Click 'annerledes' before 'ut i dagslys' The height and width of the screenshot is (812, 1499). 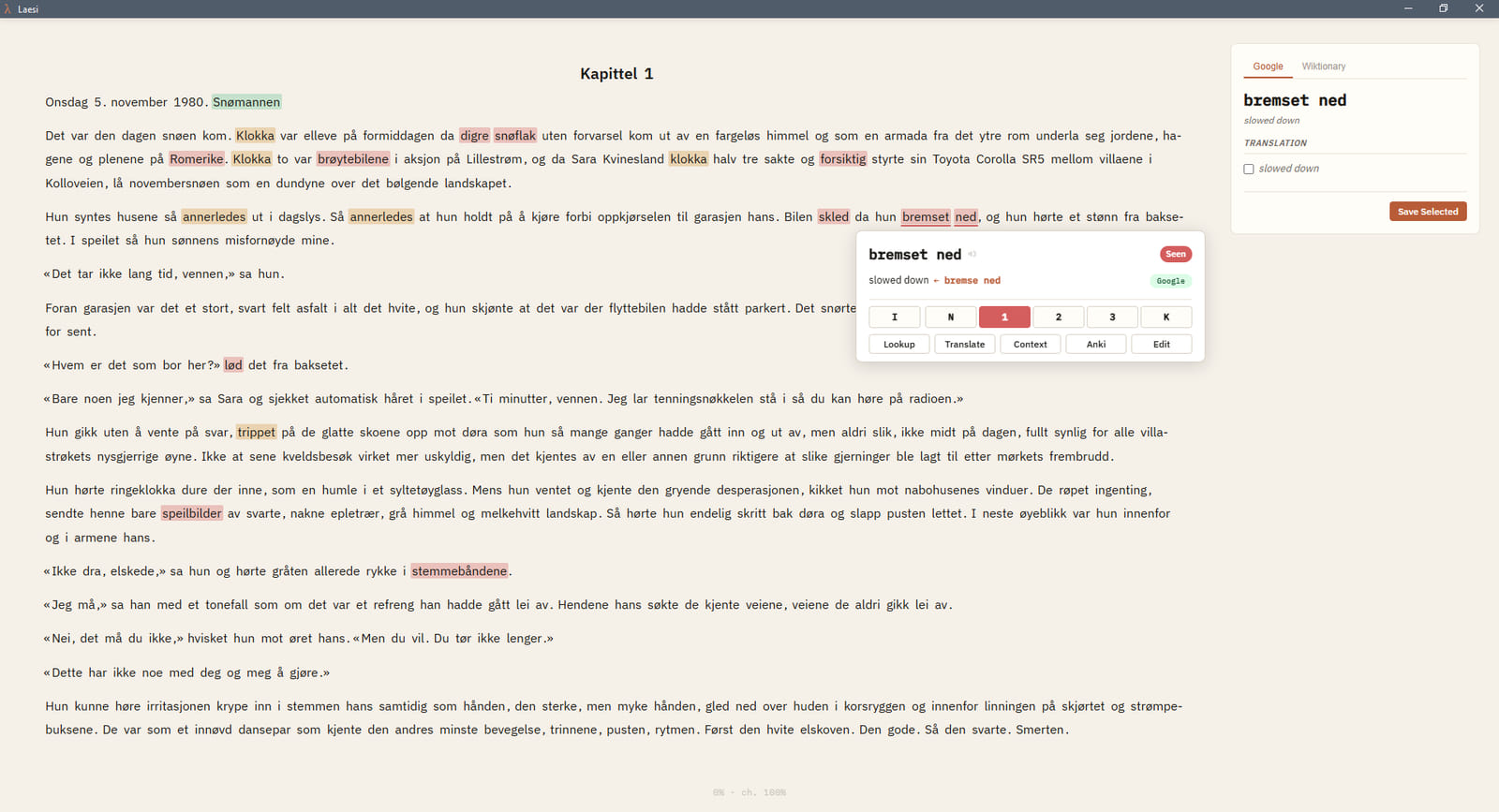pyautogui.click(x=215, y=217)
